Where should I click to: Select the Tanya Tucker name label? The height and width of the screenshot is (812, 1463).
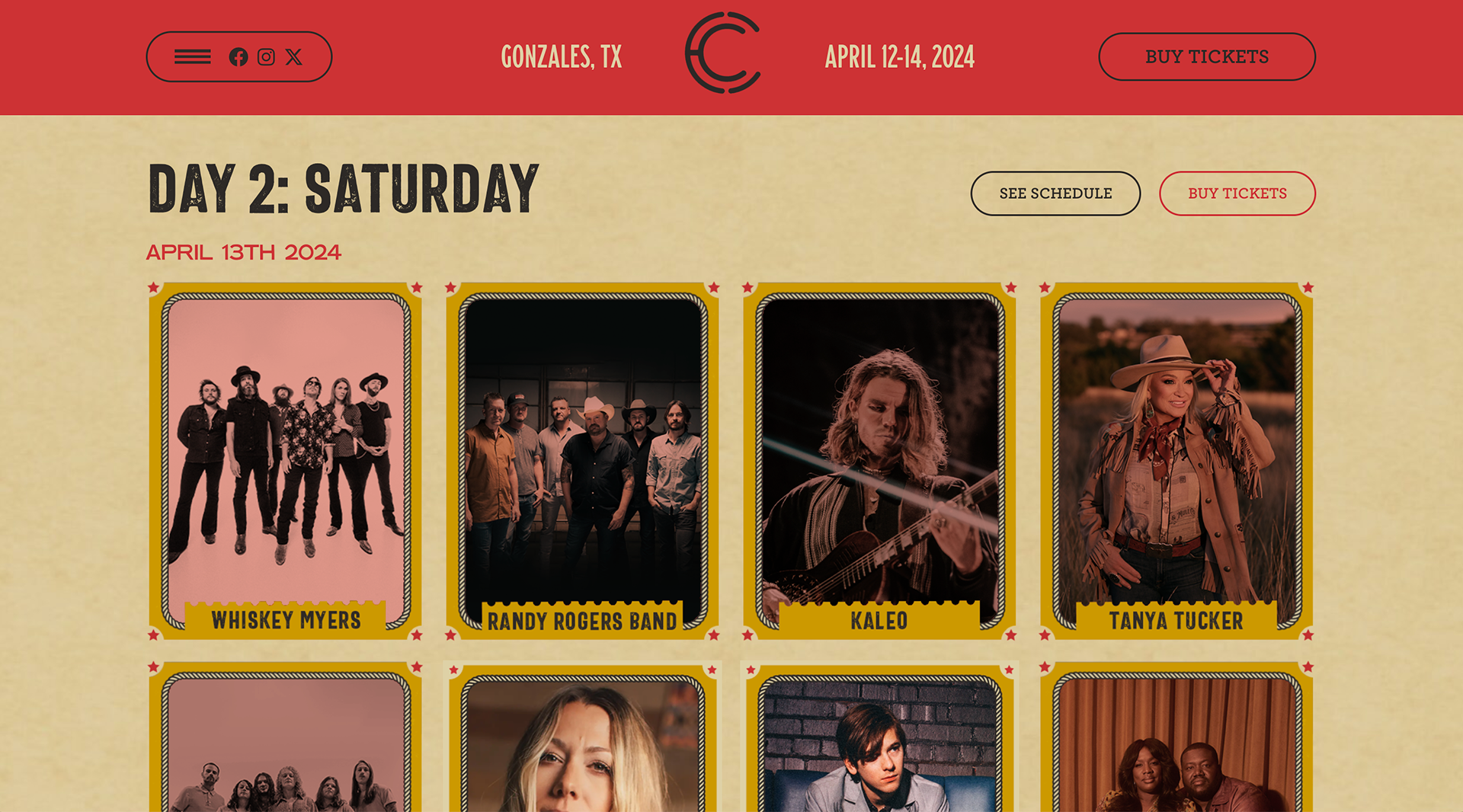tap(1176, 621)
